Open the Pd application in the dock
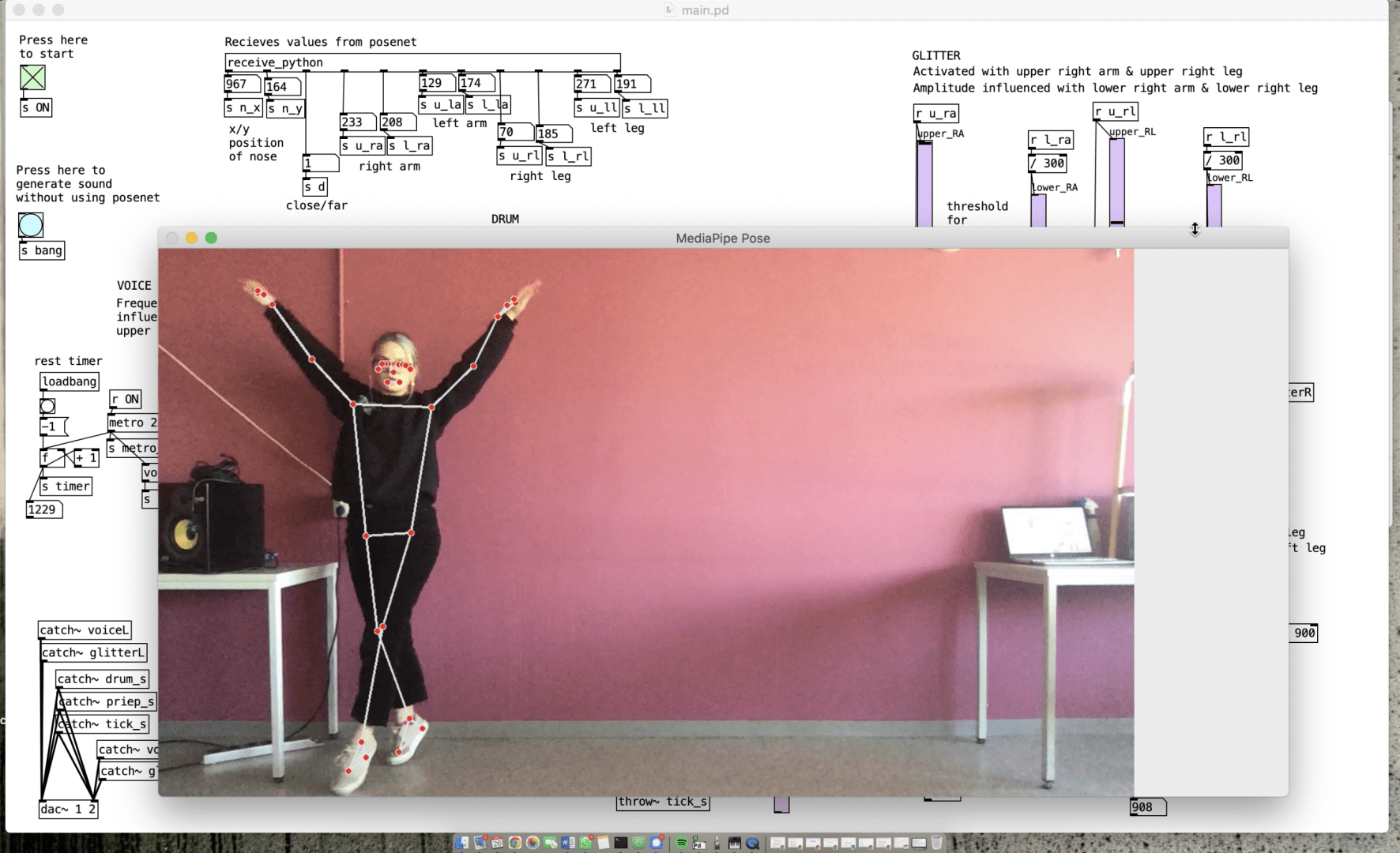 pos(698,843)
